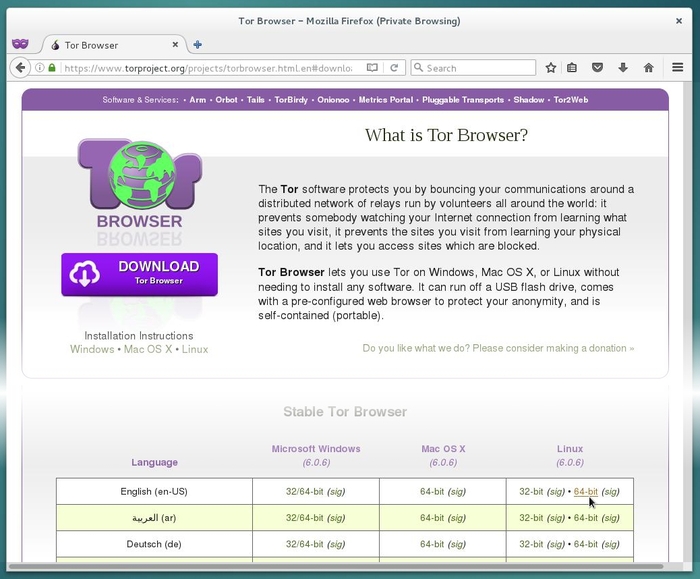700x579 pixels.
Task: Open Pluggable Transports link
Action: click(x=463, y=100)
